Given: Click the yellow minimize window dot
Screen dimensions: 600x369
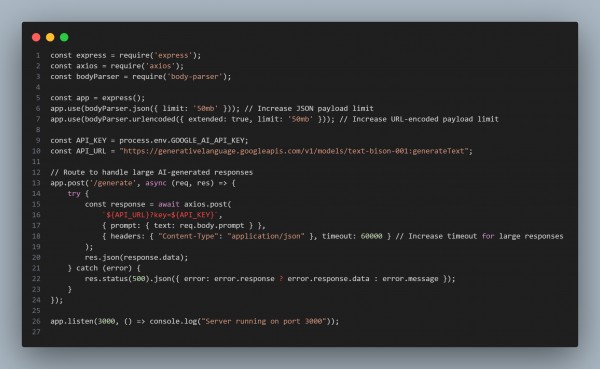Looking at the screenshot, I should [50, 37].
